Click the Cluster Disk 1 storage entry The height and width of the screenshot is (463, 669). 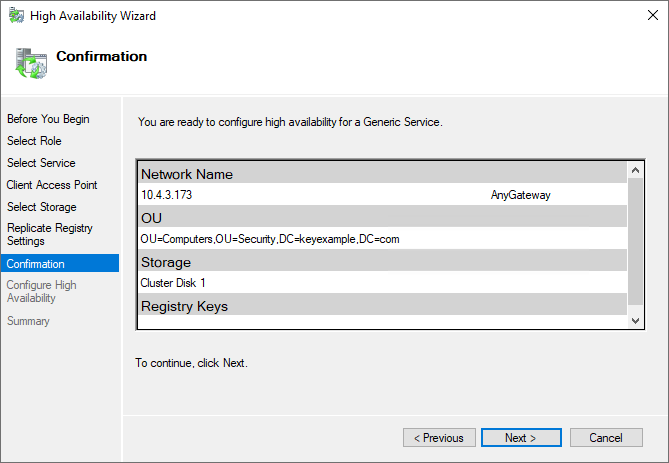(x=173, y=283)
